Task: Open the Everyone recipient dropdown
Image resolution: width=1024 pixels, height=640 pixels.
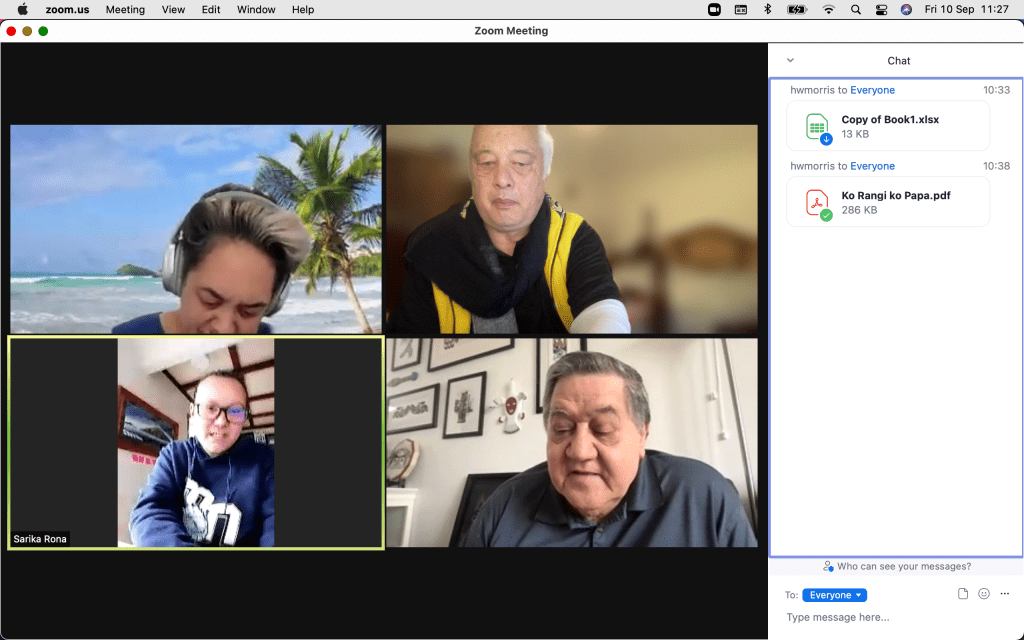Action: [834, 595]
